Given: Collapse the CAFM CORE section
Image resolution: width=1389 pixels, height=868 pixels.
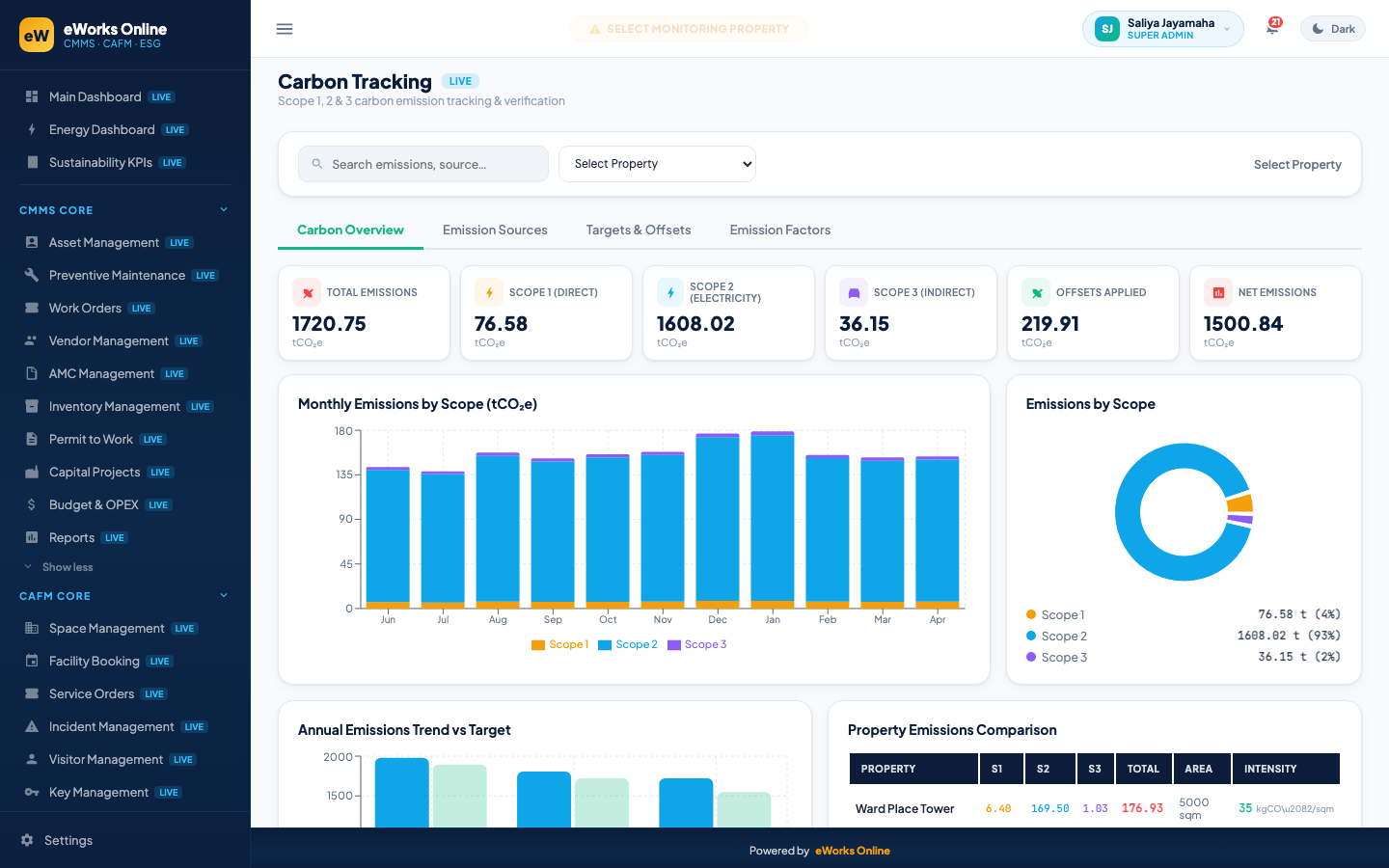Looking at the screenshot, I should point(224,595).
